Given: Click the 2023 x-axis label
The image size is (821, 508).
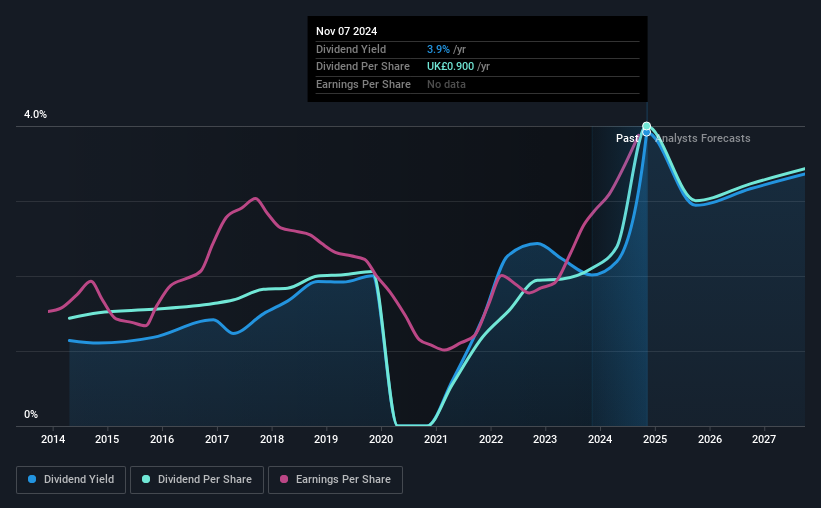Looking at the screenshot, I should click(545, 439).
